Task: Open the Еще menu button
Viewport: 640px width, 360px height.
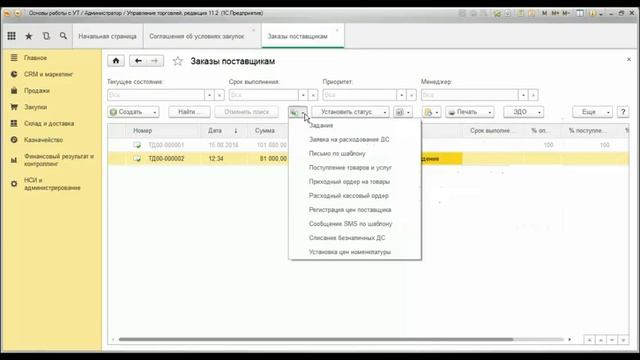Action: [592, 112]
